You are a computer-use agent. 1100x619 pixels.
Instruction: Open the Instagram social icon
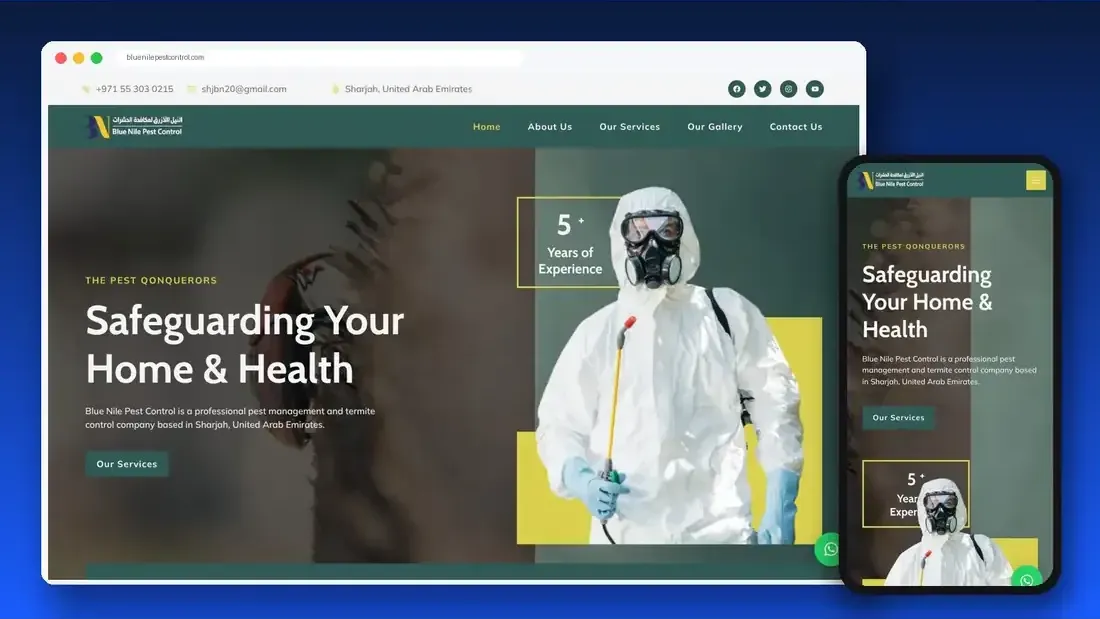[x=789, y=89]
